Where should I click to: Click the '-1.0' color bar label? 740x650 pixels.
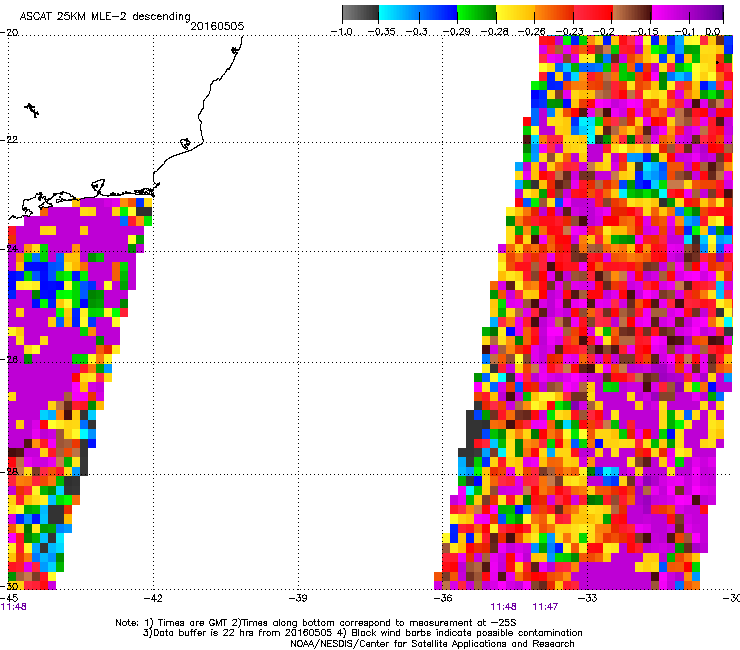tap(341, 32)
